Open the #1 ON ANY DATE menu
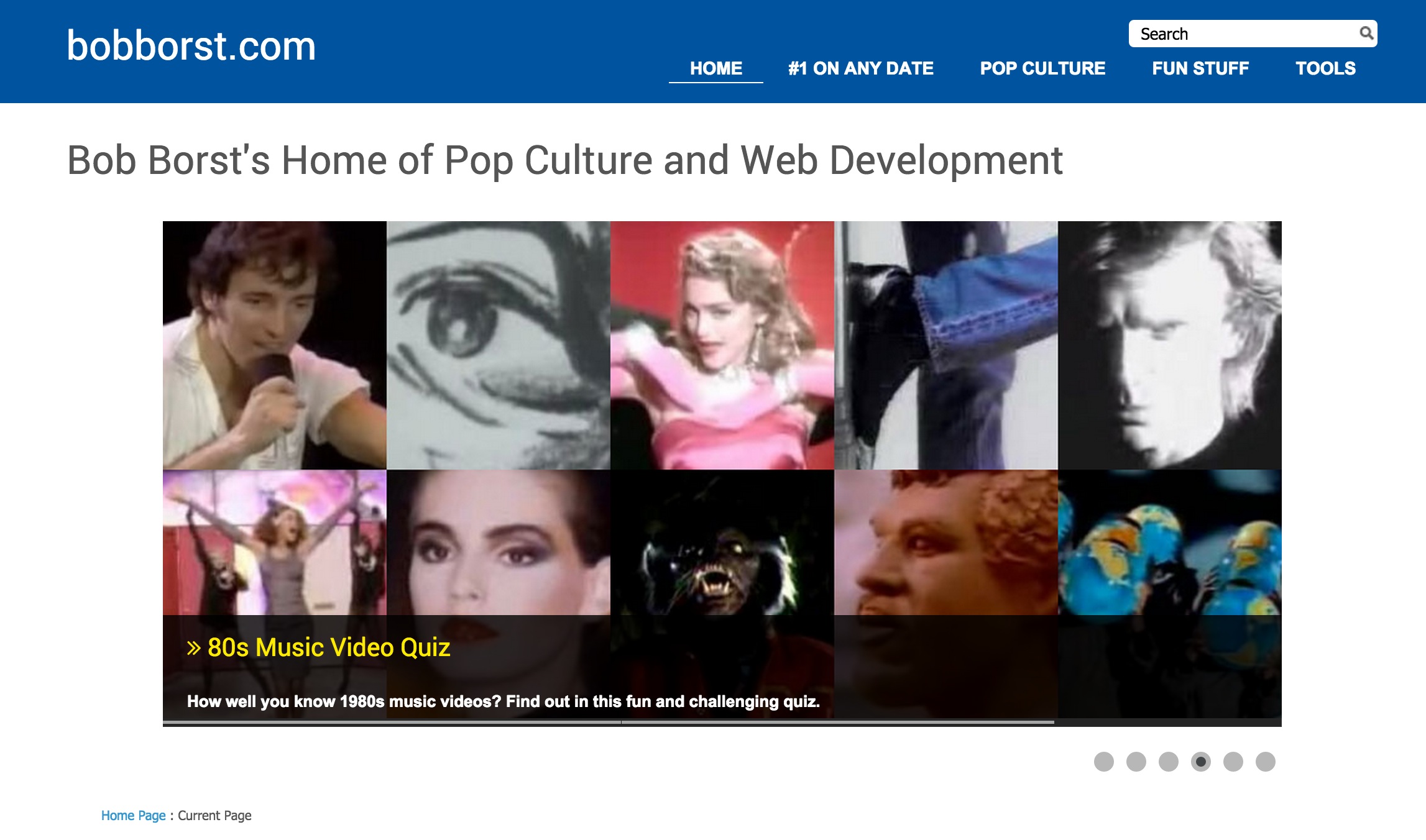Screen dimensions: 1426x840 click(861, 68)
